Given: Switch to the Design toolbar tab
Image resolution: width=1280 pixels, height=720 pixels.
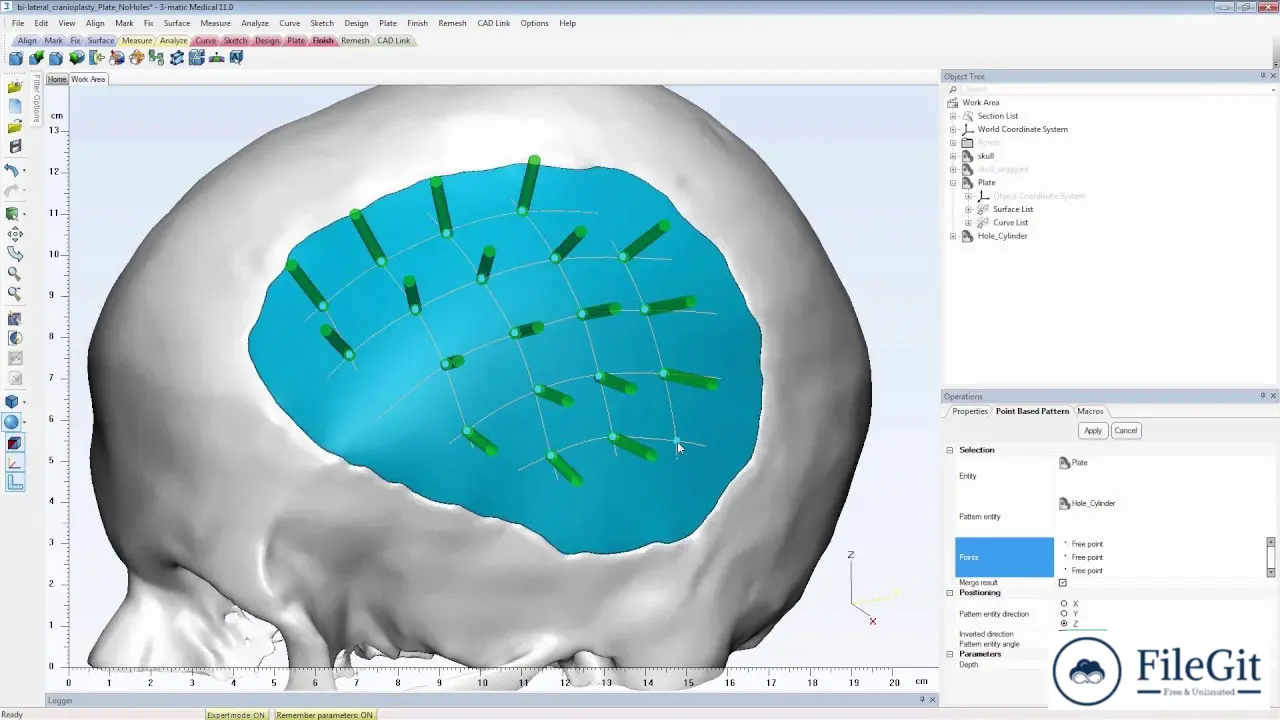Looking at the screenshot, I should pos(267,41).
